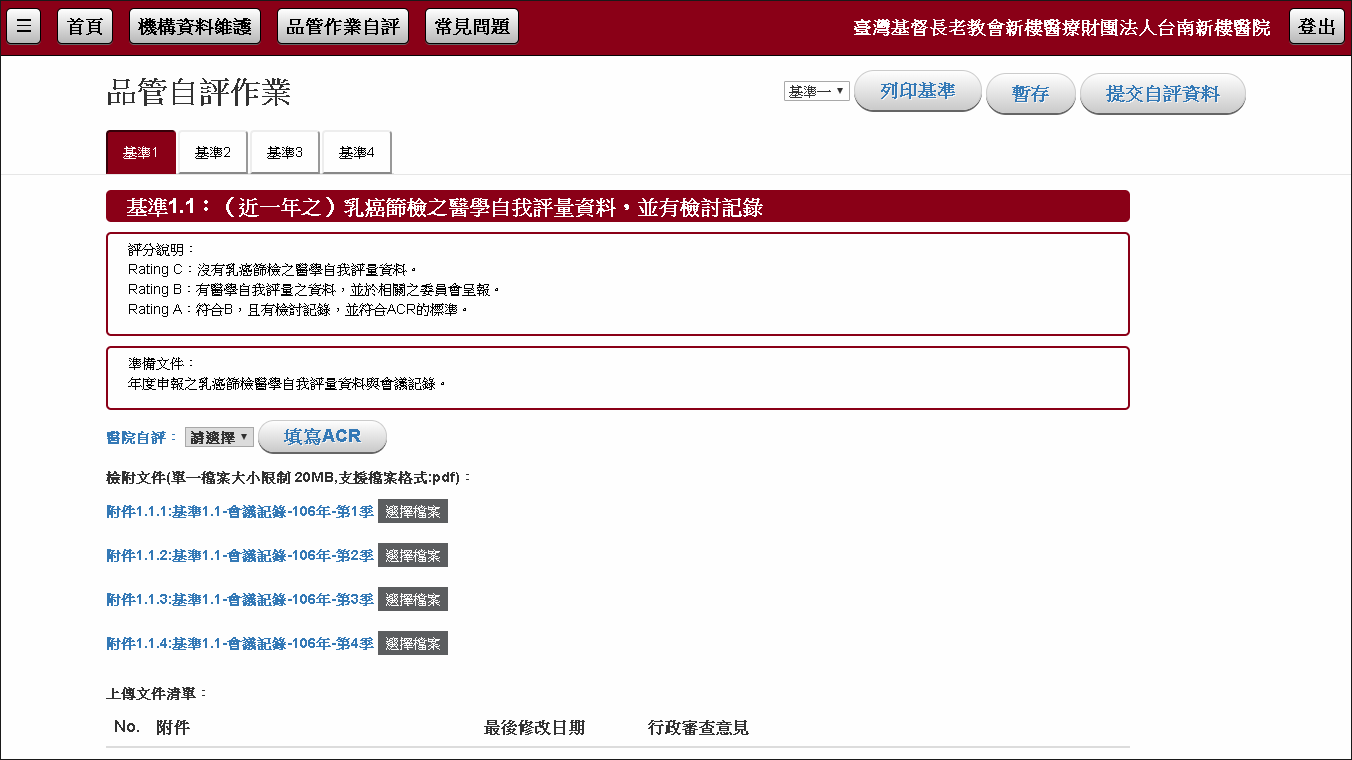Choose file for 附件1.1.1 第1季
This screenshot has height=760, width=1352.
(x=412, y=512)
